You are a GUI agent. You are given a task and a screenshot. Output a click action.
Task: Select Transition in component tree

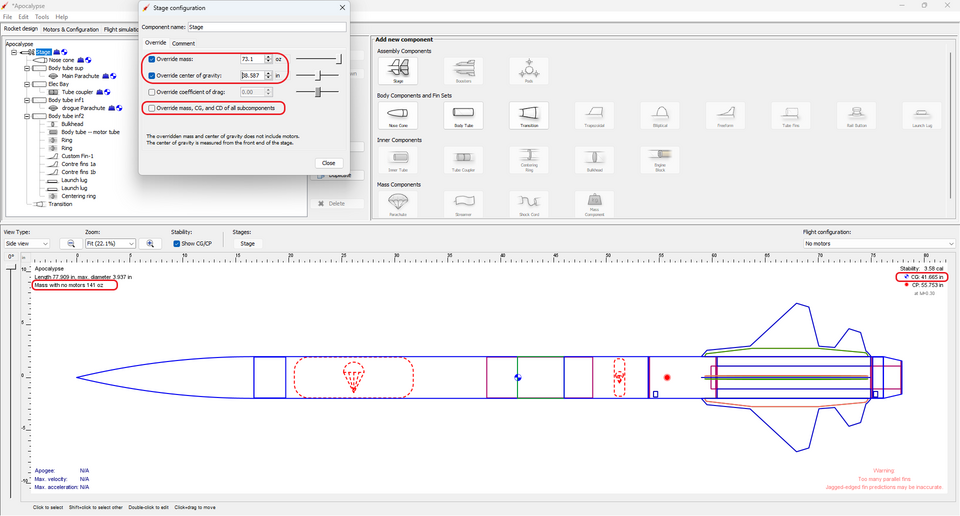pos(60,204)
